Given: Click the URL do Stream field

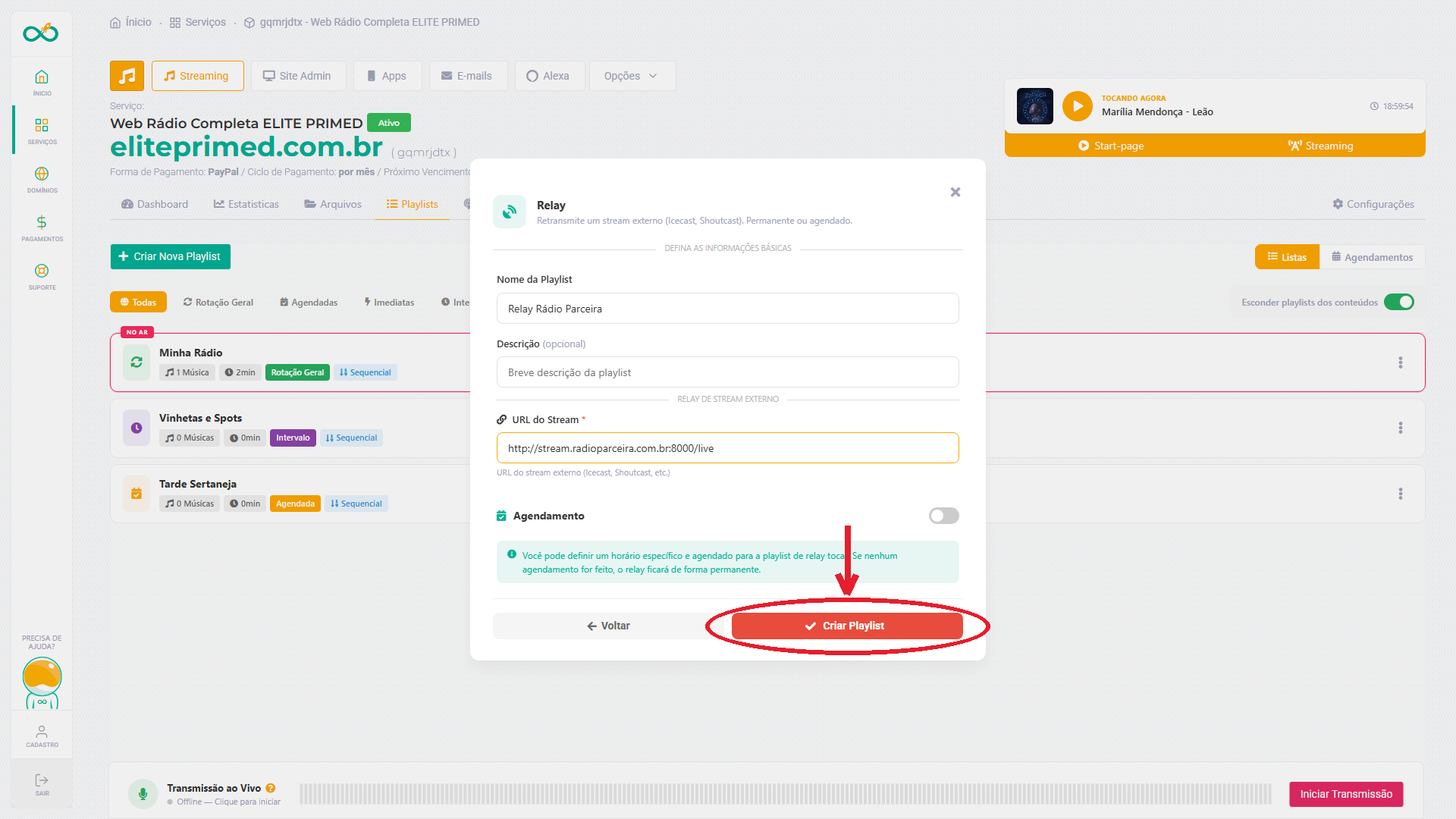Looking at the screenshot, I should pyautogui.click(x=728, y=448).
